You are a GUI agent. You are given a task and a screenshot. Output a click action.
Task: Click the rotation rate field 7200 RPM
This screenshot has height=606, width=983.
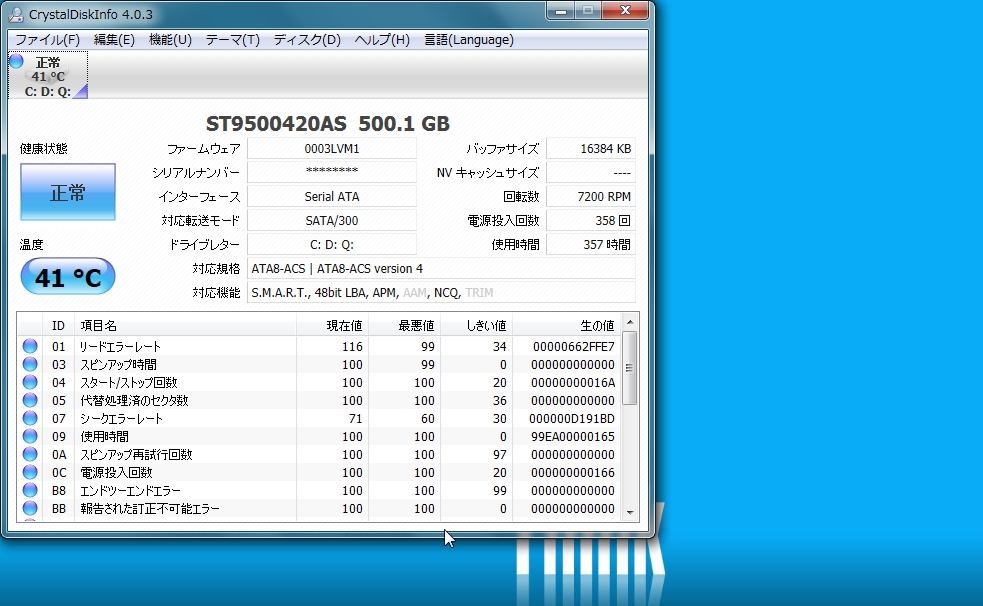(x=591, y=196)
